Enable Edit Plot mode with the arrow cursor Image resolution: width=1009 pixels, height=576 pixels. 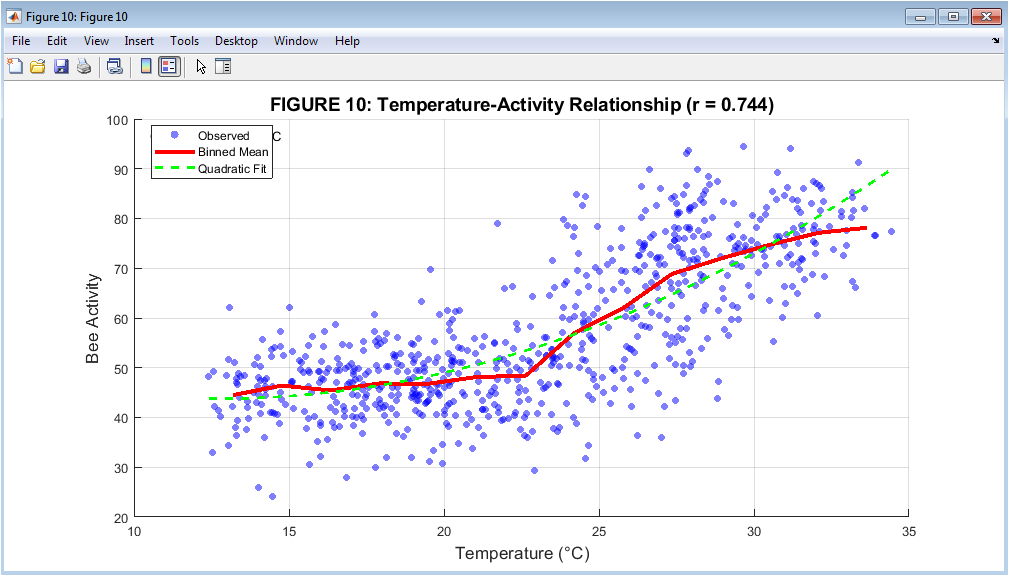click(200, 67)
